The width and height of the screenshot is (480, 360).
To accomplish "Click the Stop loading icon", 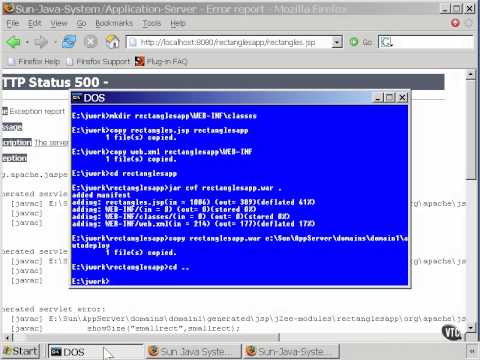I will click(x=91, y=42).
